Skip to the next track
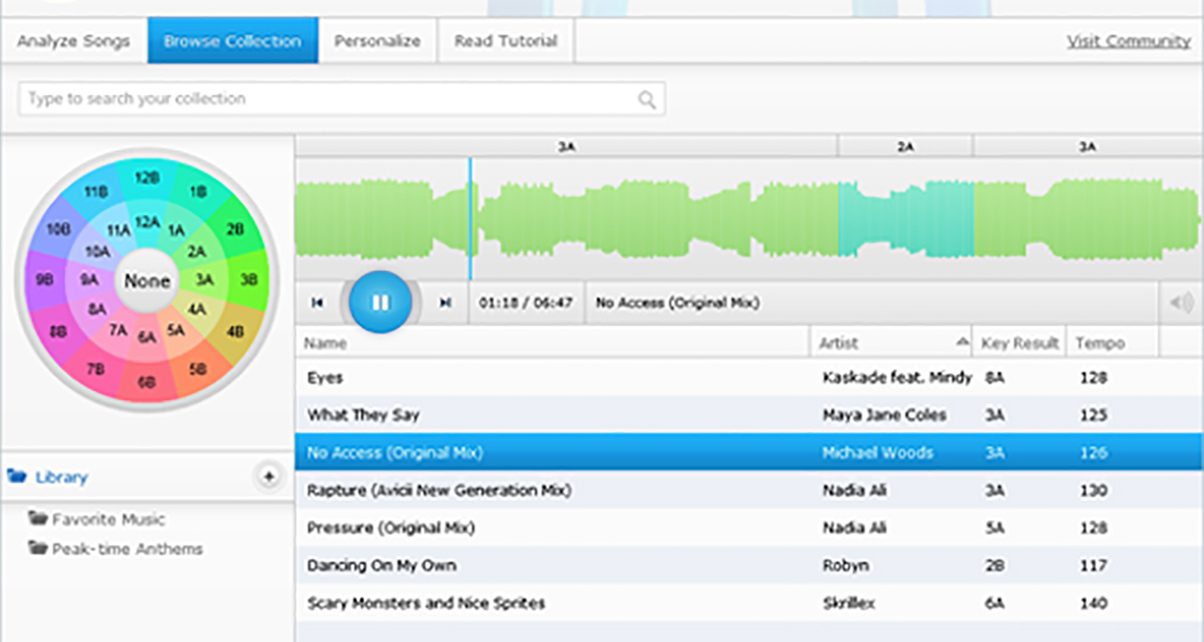The height and width of the screenshot is (642, 1204). coord(446,303)
